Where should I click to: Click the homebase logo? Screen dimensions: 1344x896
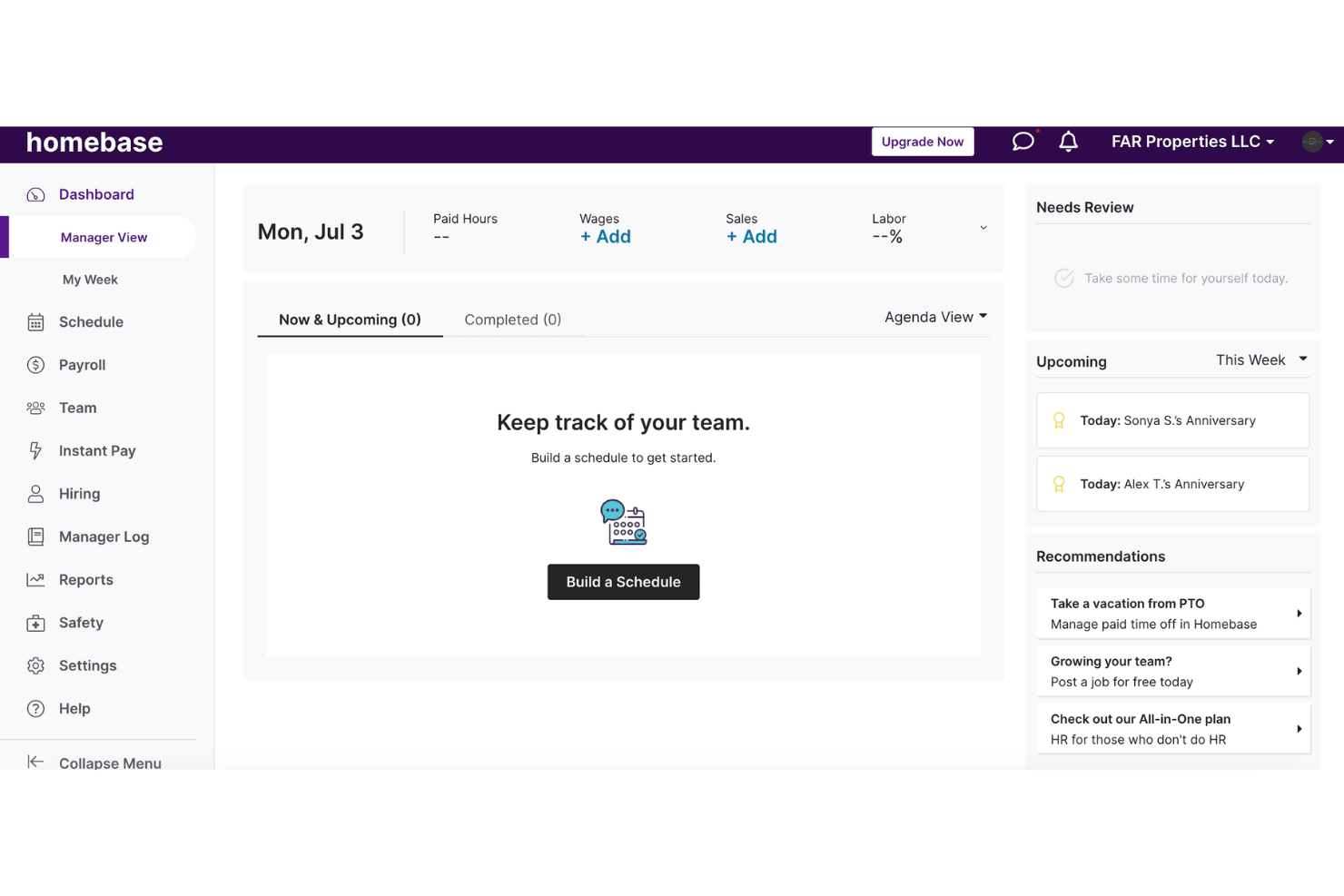(x=94, y=143)
